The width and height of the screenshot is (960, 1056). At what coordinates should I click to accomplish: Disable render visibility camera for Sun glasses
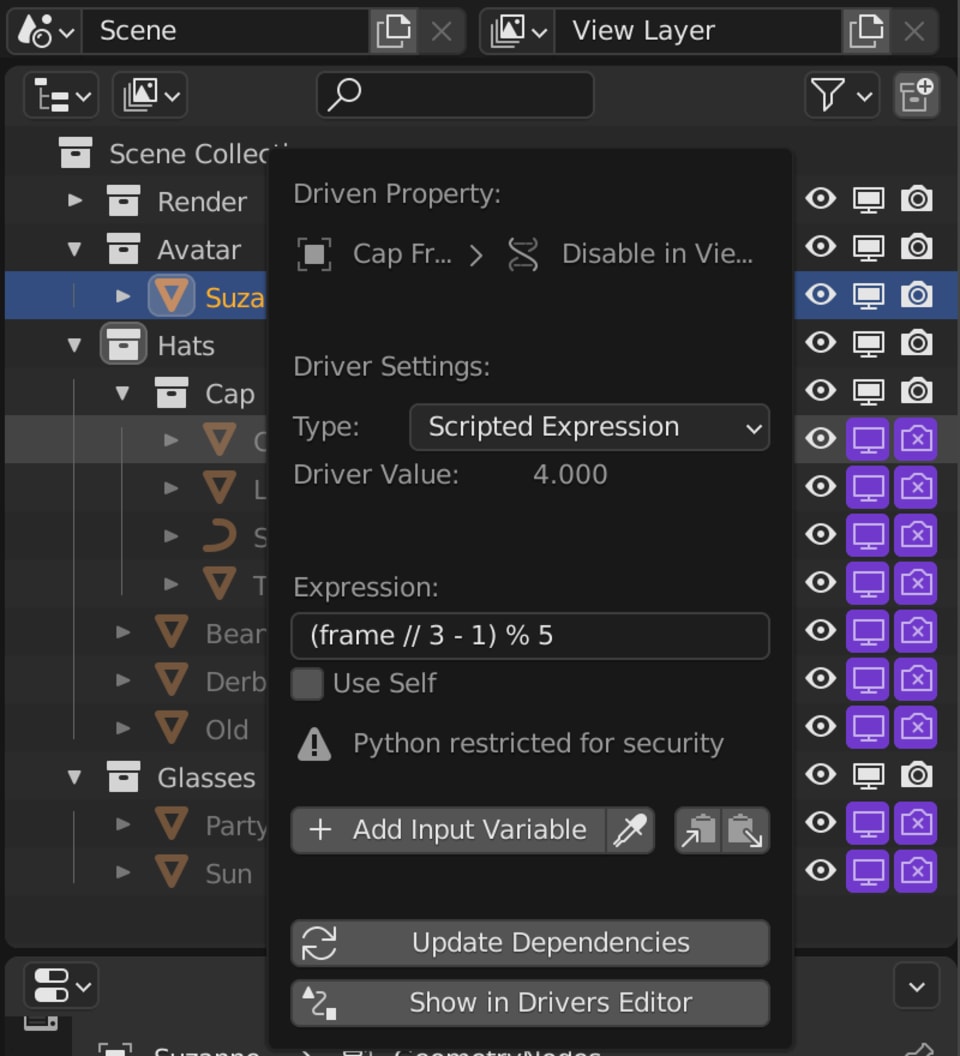[x=916, y=871]
